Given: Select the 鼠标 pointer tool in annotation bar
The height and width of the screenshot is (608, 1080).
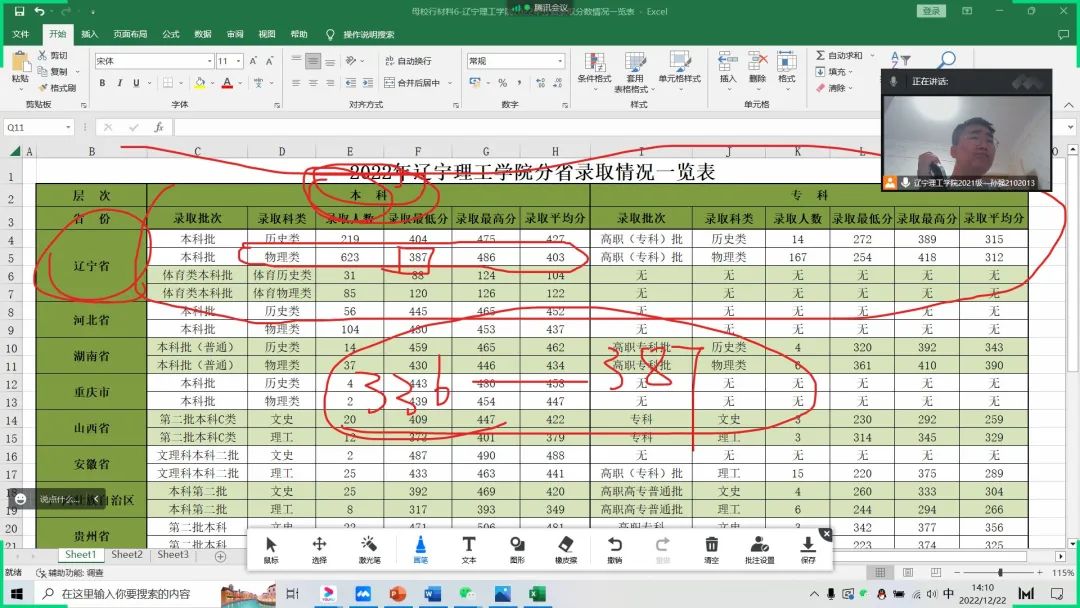Looking at the screenshot, I should click(x=271, y=549).
